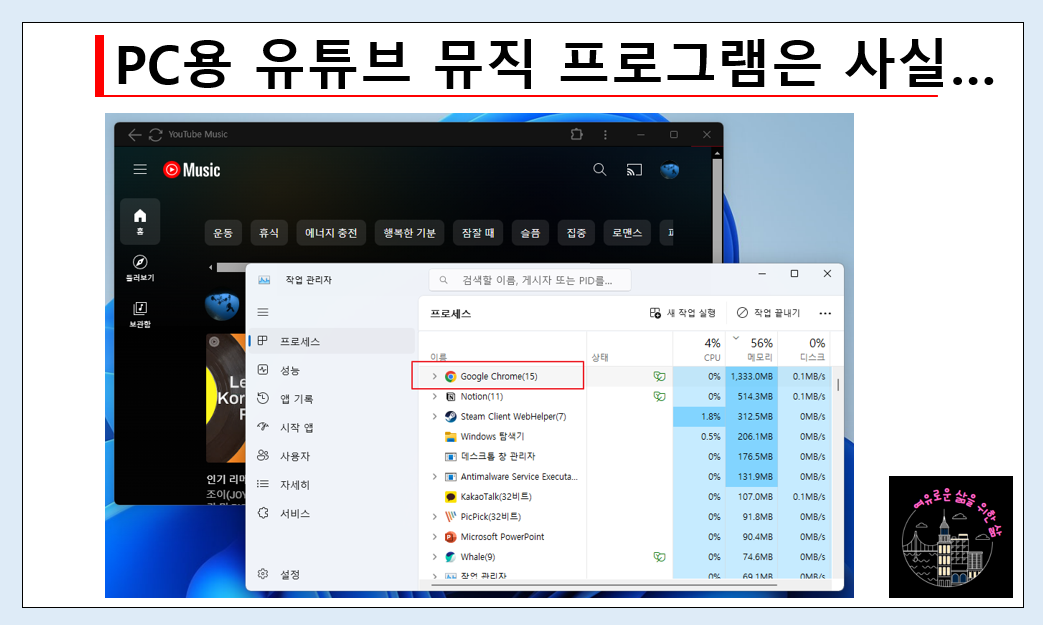The height and width of the screenshot is (625, 1043).
Task: Select the 로맨스 mood chip
Action: (627, 233)
